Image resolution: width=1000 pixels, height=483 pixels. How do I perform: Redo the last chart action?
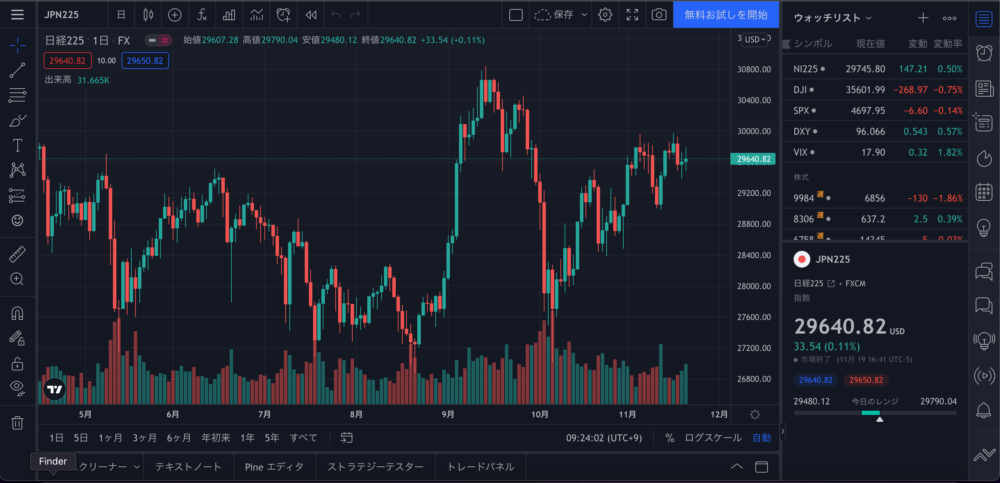355,14
